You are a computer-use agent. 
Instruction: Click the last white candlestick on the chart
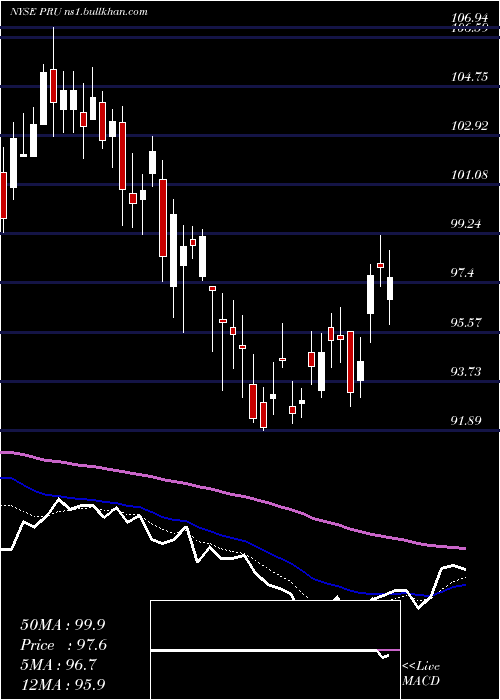tap(390, 288)
